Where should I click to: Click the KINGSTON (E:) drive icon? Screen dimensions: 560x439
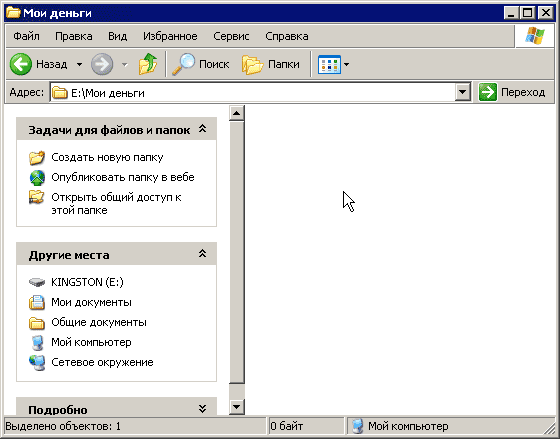pyautogui.click(x=37, y=282)
